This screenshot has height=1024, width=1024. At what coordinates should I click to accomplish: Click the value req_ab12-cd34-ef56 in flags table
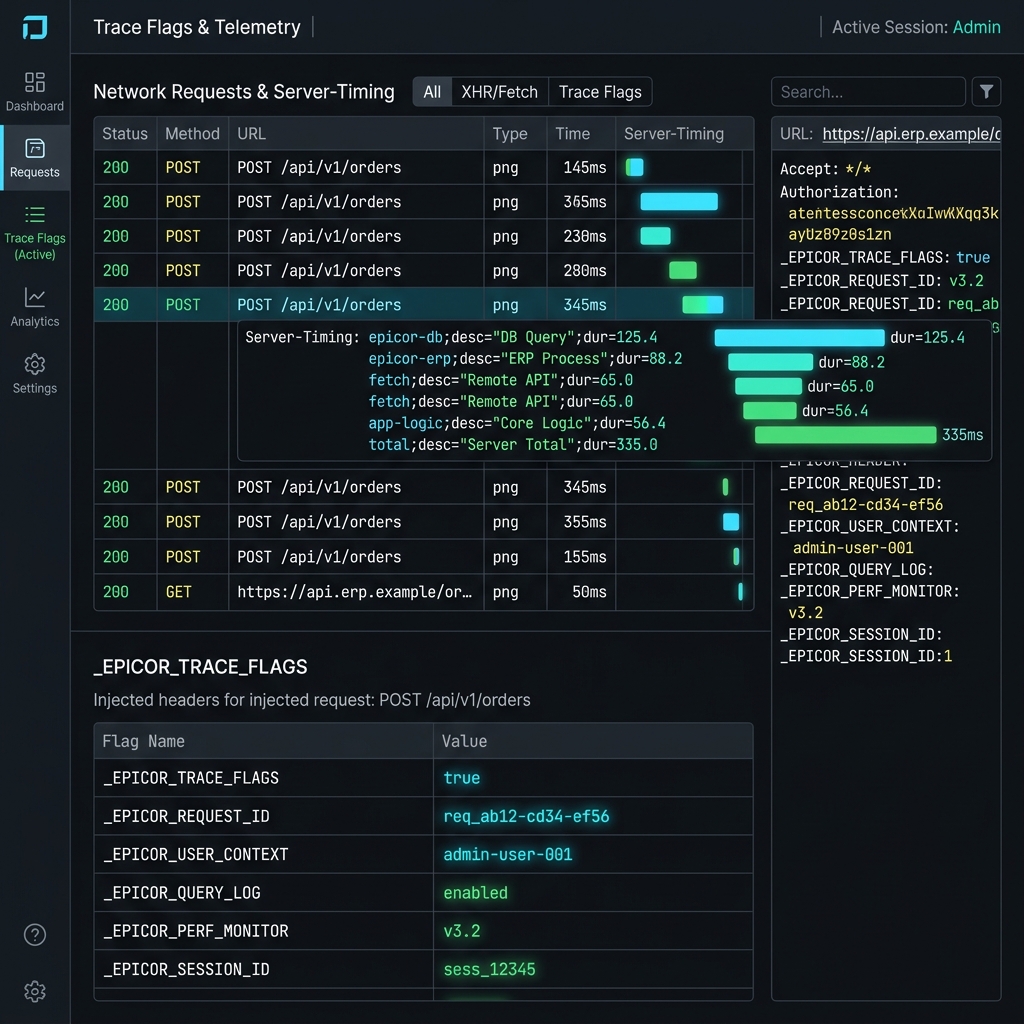[526, 816]
